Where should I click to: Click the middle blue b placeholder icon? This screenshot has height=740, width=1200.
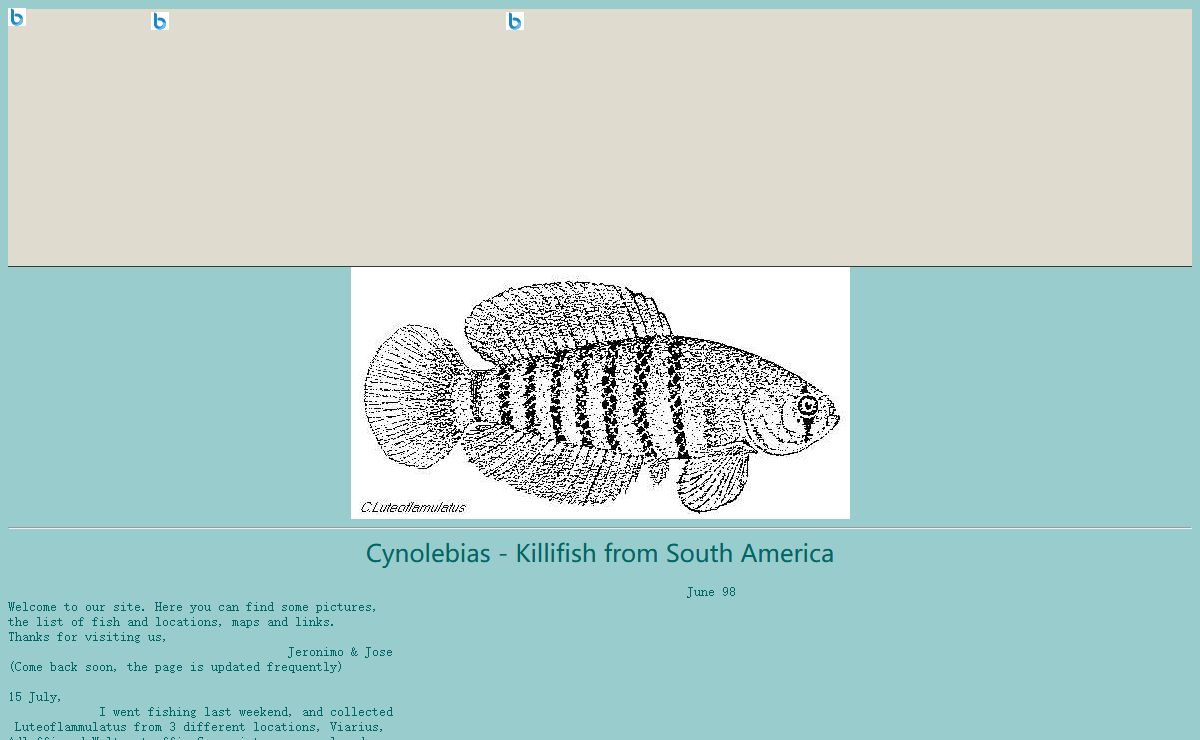[x=160, y=21]
